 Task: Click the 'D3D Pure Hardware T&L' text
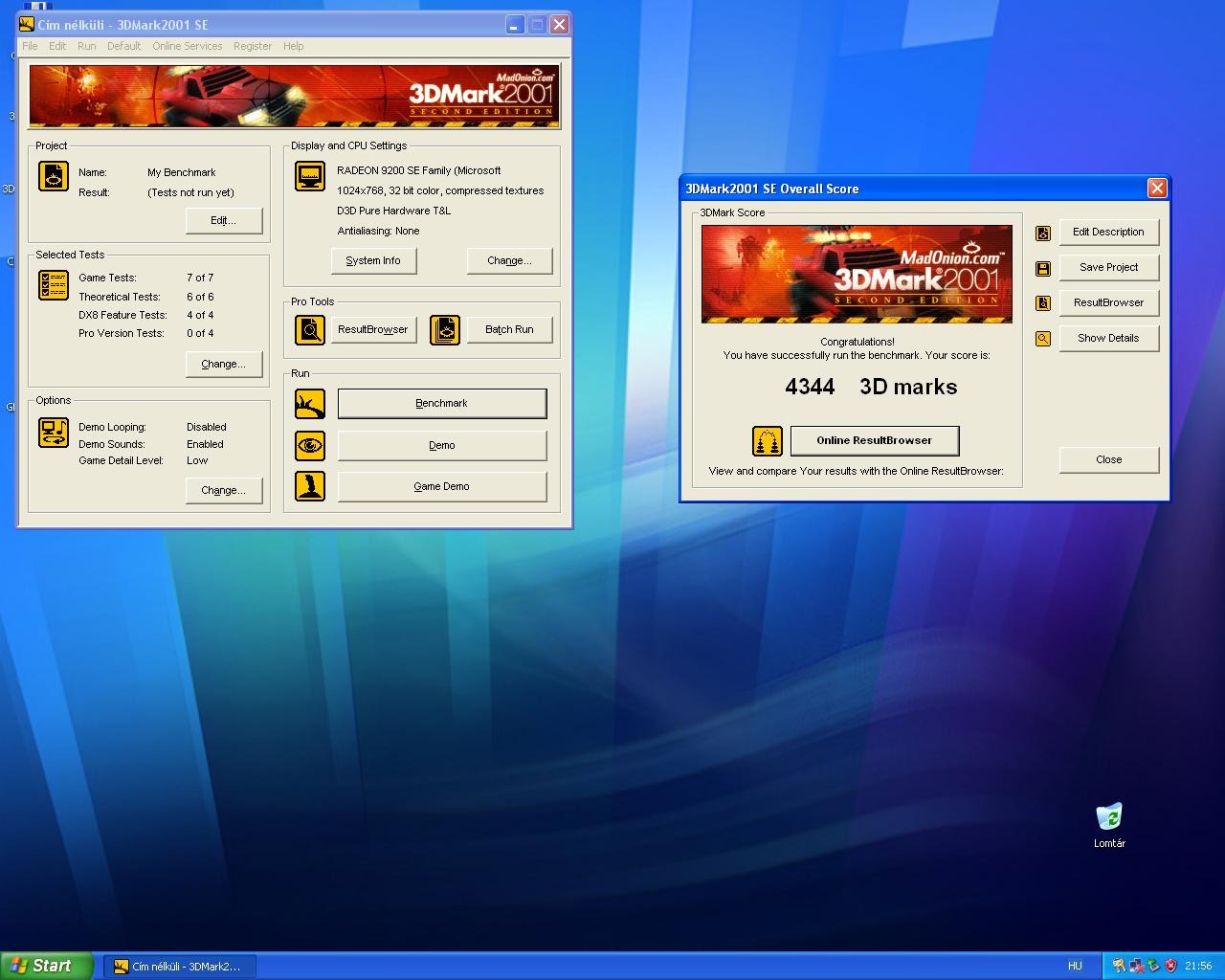tap(393, 211)
